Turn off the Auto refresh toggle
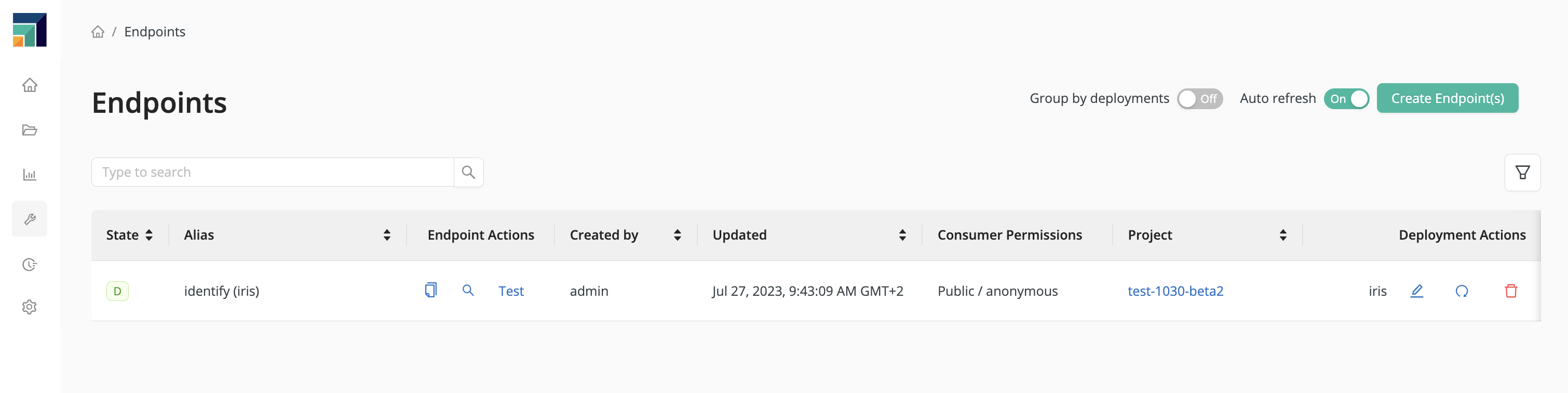The image size is (1568, 393). coord(1347,99)
